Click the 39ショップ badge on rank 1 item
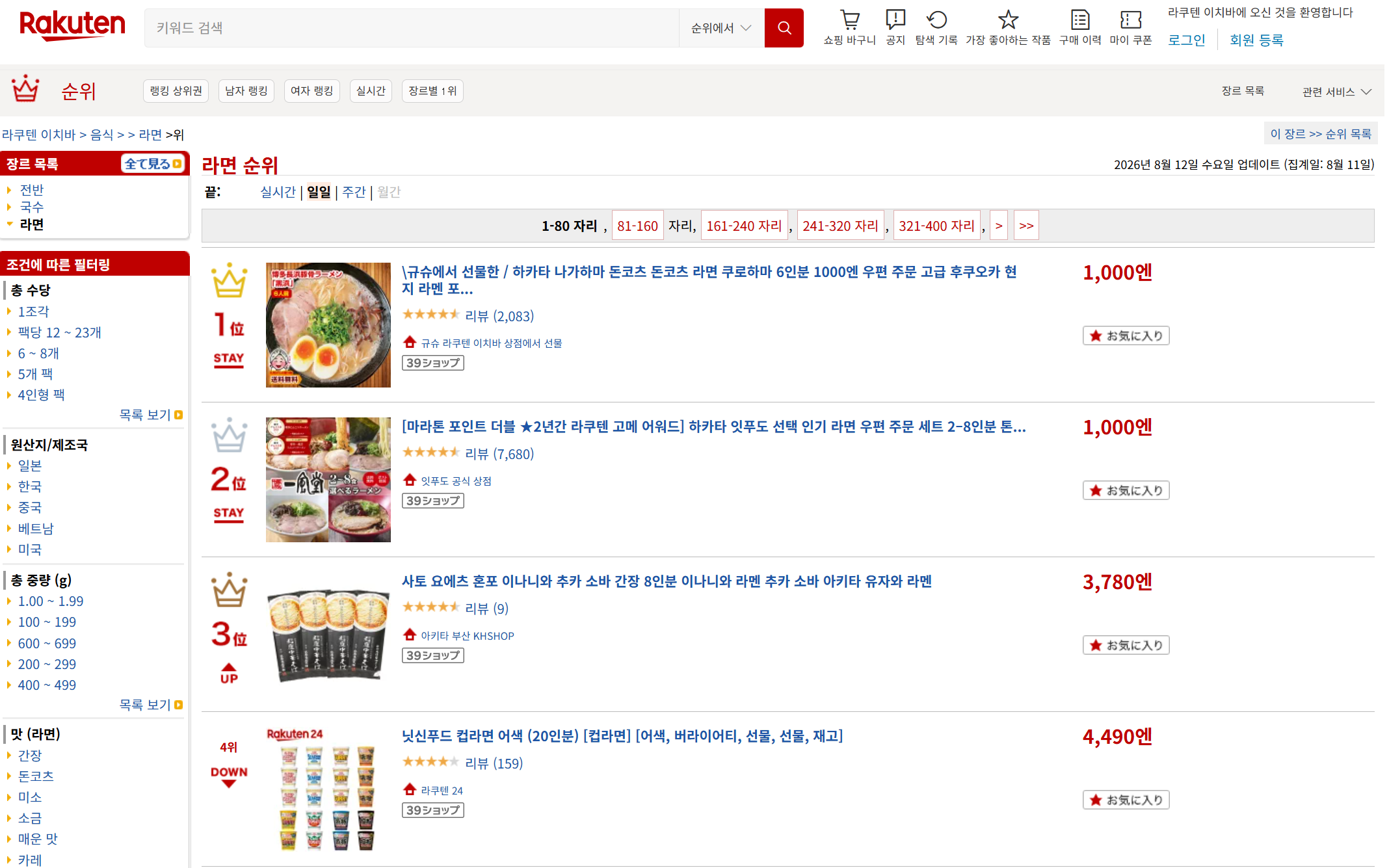This screenshot has height=868, width=1389. click(x=433, y=363)
